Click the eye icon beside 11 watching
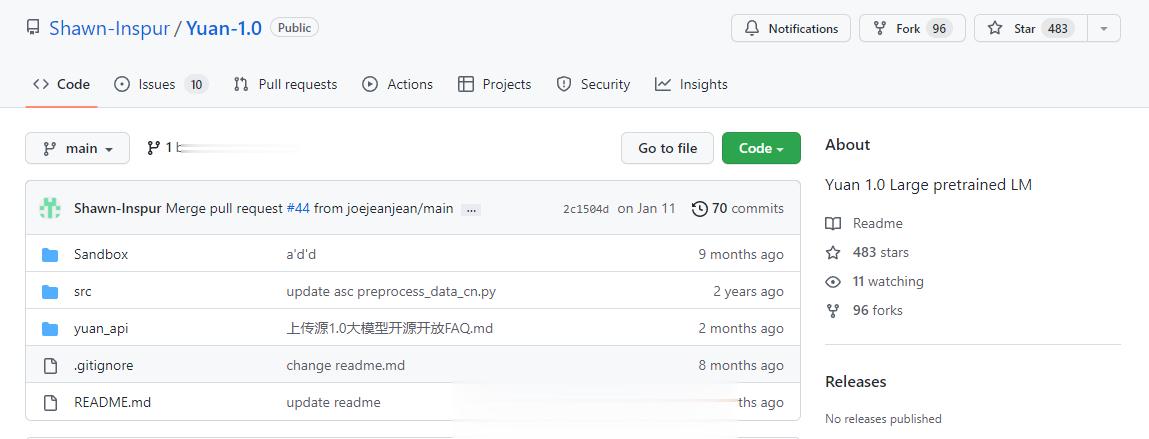1149x439 pixels. click(x=833, y=281)
